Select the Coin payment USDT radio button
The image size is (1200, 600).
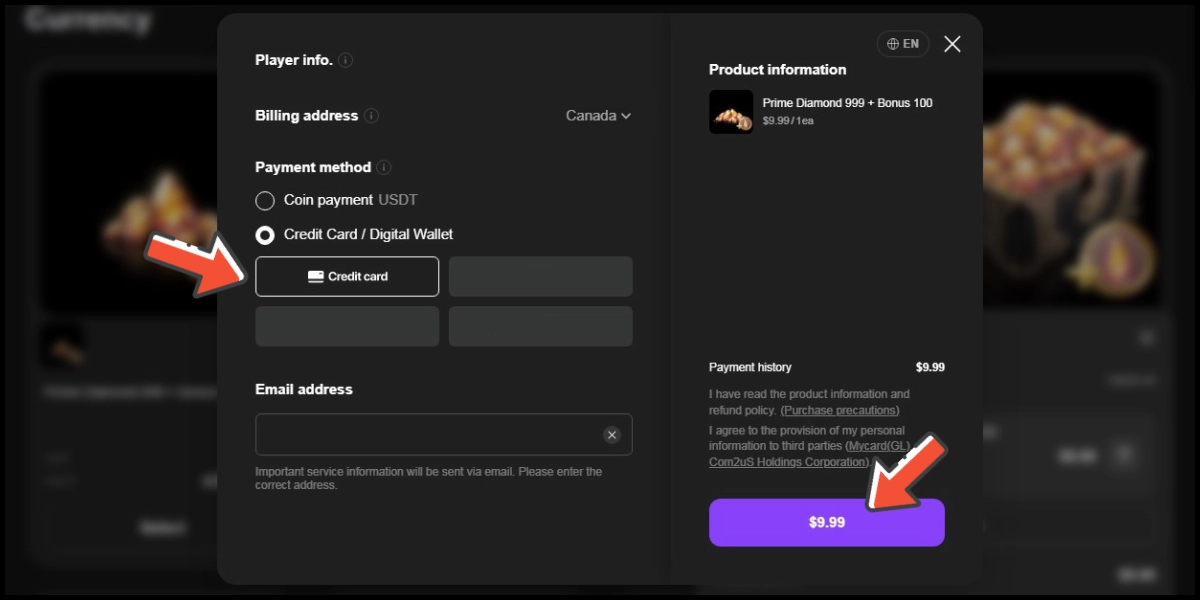pos(265,201)
